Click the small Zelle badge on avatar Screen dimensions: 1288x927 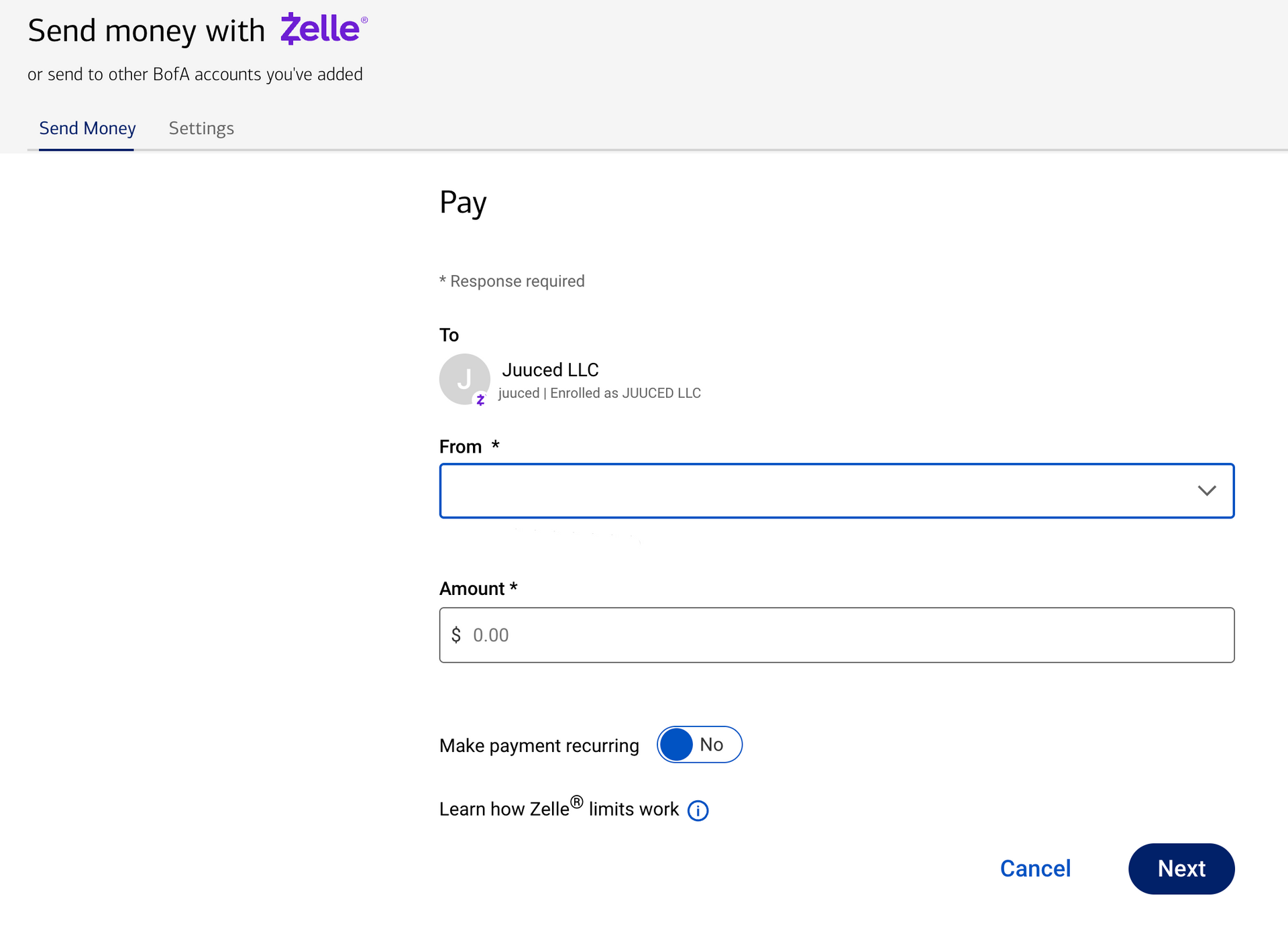coord(480,400)
